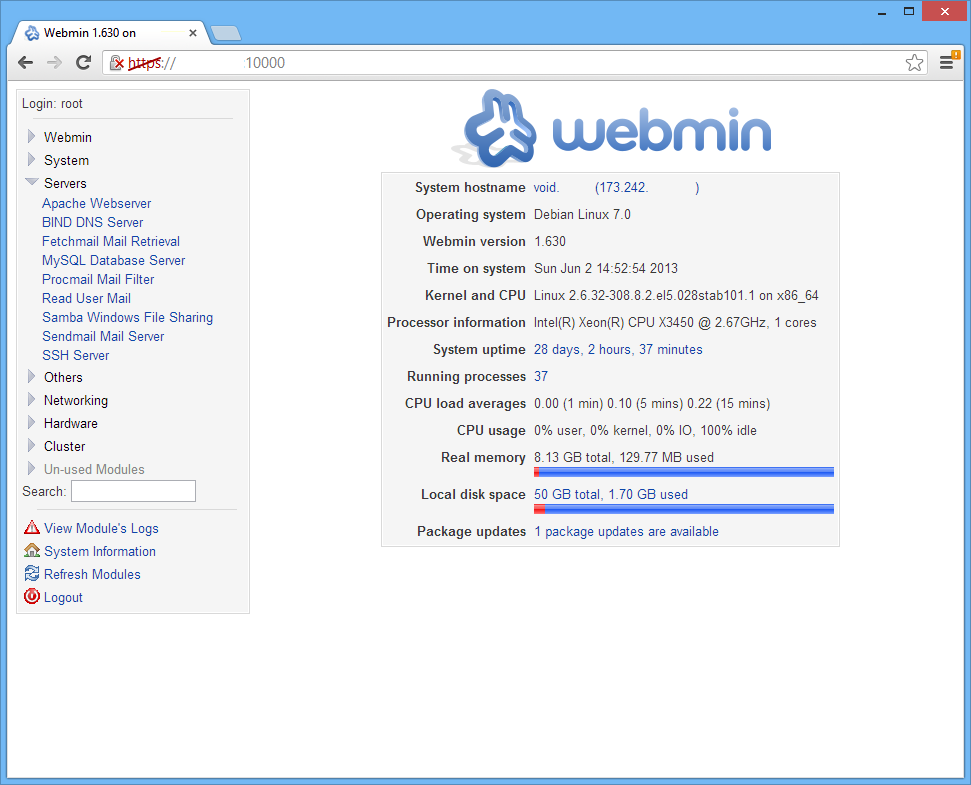Click '1 package updates are available' link
This screenshot has height=785, width=971.
tap(626, 531)
